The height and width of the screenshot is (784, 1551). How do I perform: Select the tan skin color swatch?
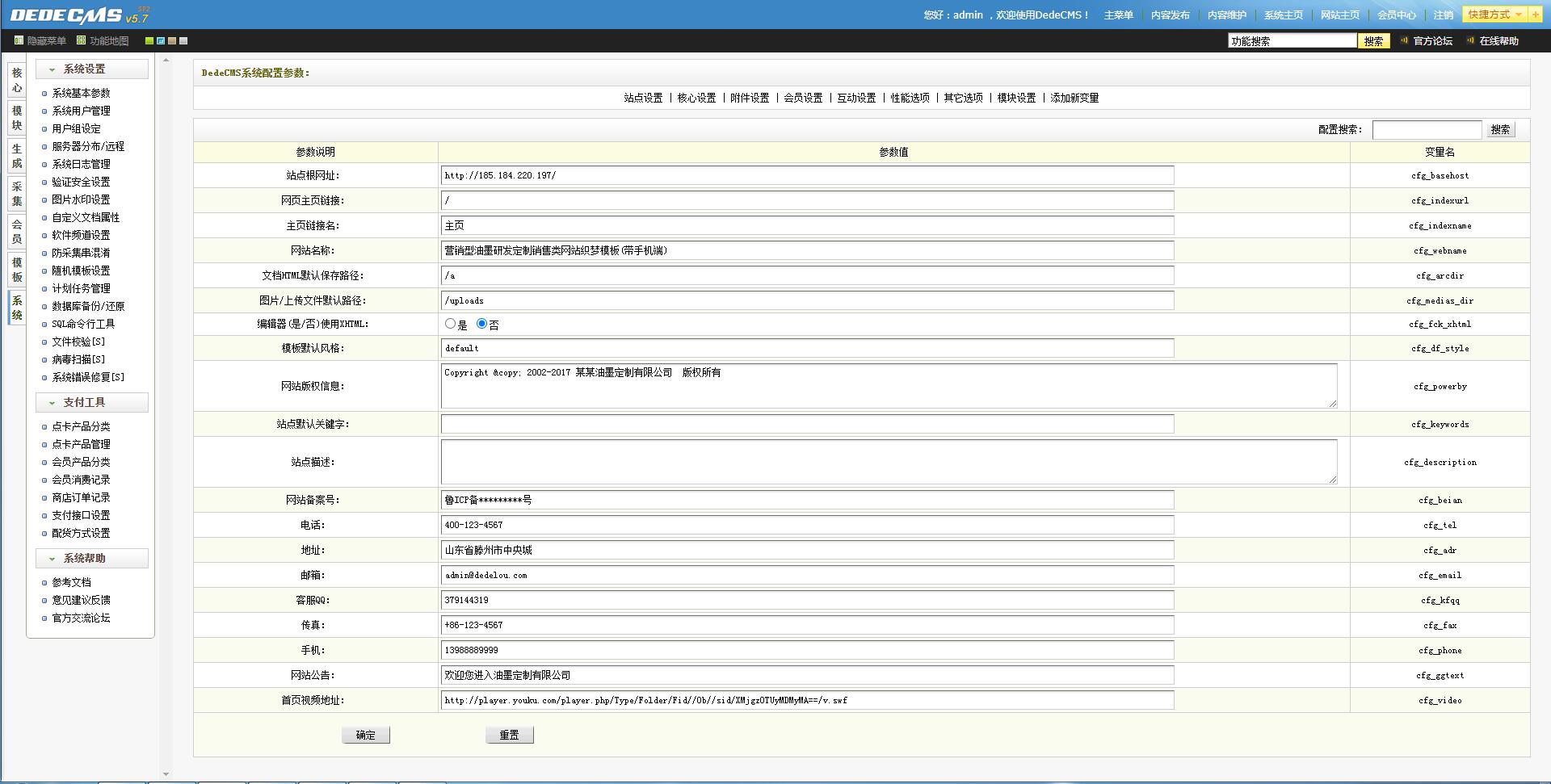pyautogui.click(x=172, y=40)
